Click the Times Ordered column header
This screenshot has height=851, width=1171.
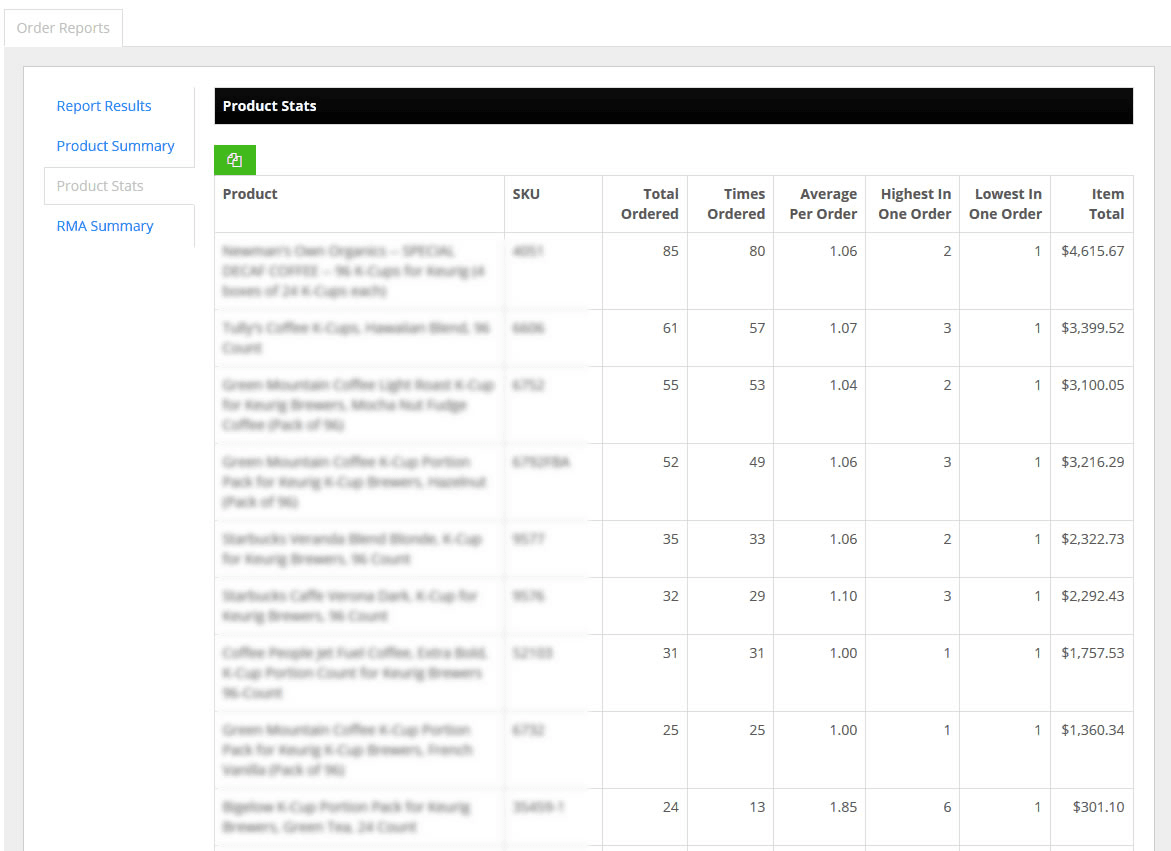tap(736, 204)
